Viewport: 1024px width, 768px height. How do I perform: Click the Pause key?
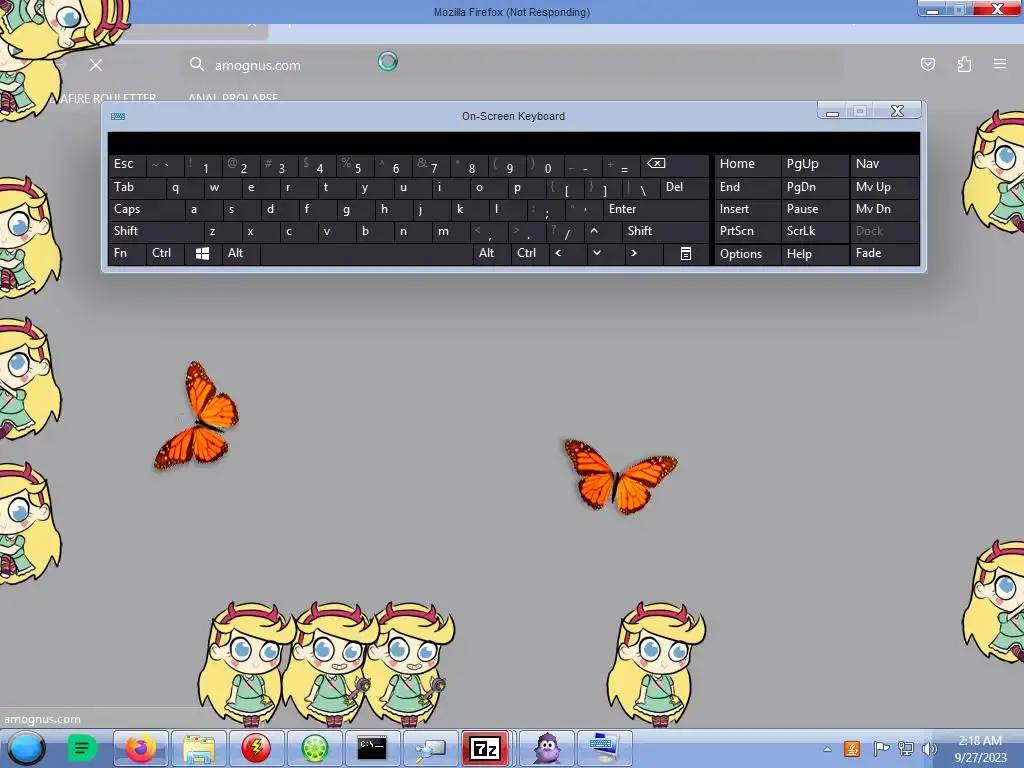point(815,210)
